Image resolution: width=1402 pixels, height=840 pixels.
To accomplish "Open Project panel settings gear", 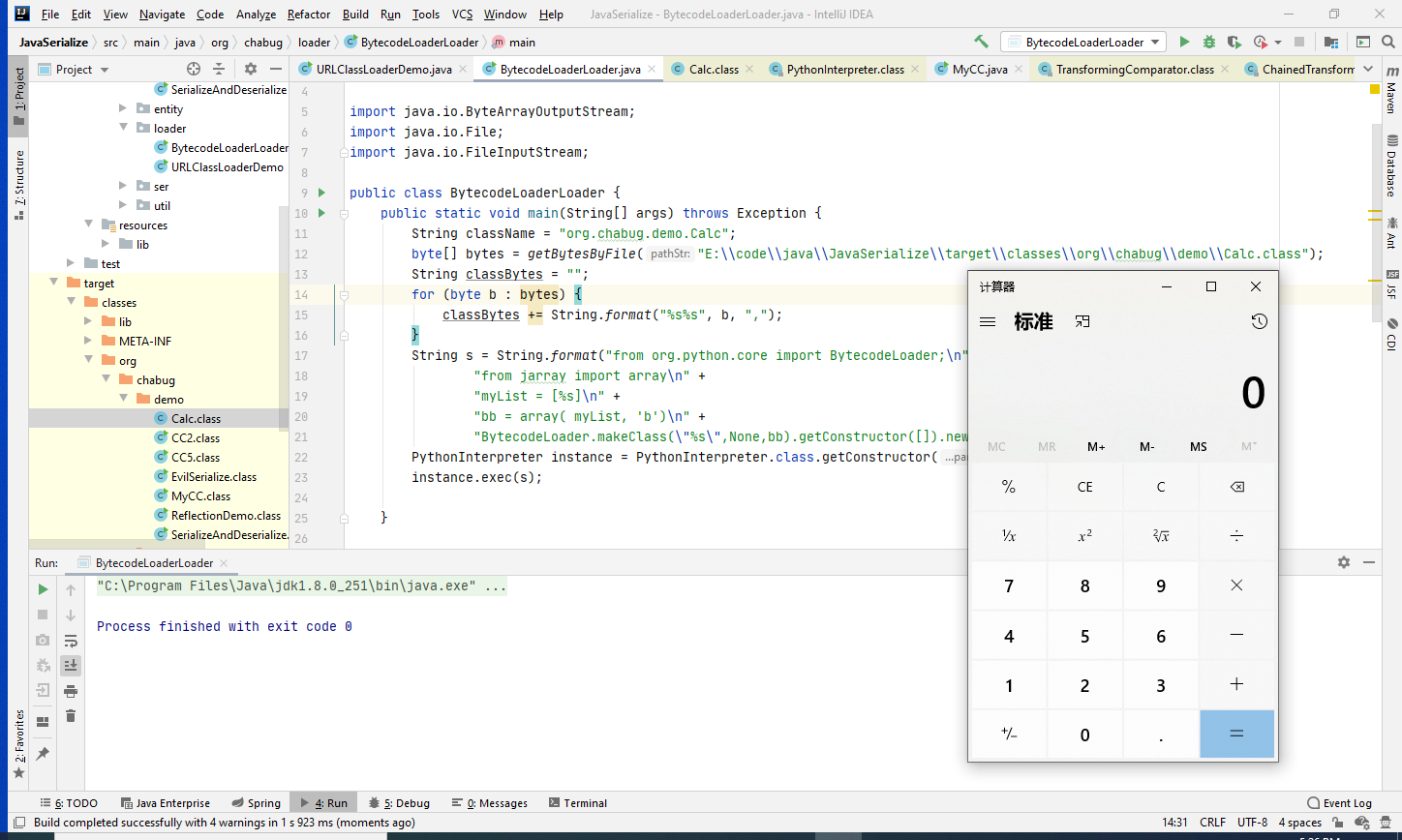I will (251, 69).
